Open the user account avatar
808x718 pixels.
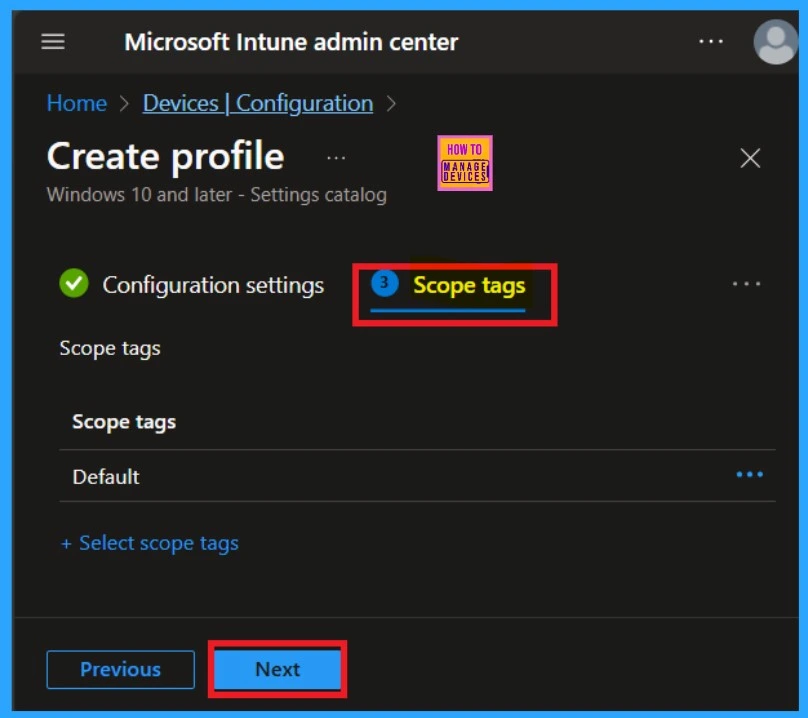(776, 42)
